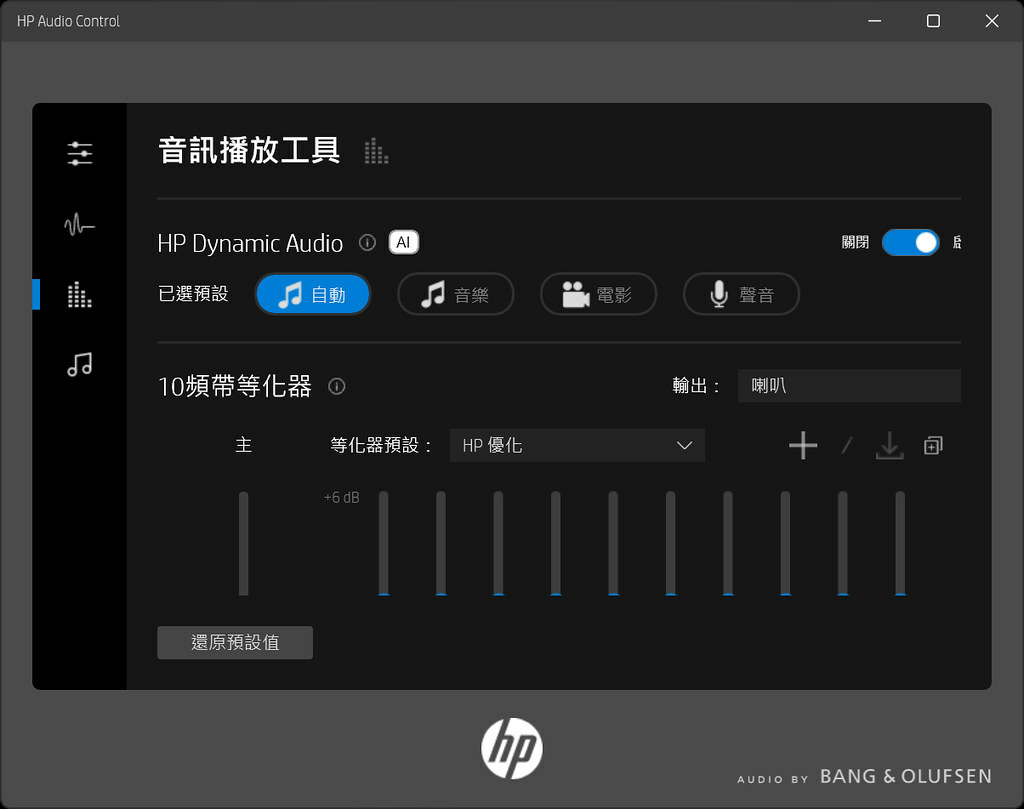
Task: Click the equalizer icon beside 音訊播放工具 title
Action: (376, 151)
